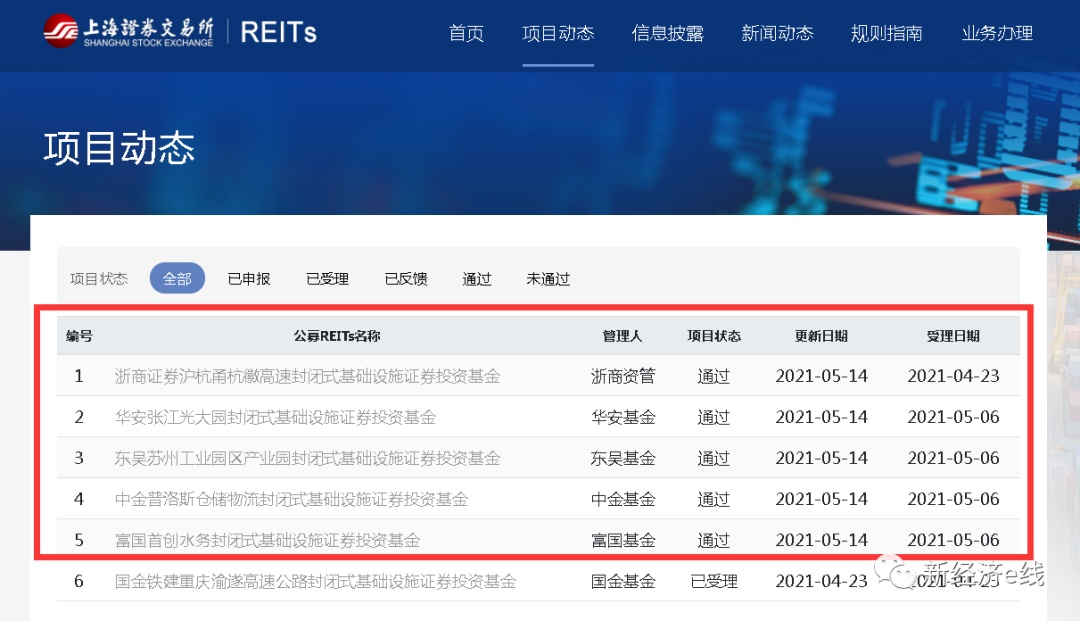Screen dimensions: 1080x621
Task: Click the 中金基金 manager cell
Action: coord(623,499)
